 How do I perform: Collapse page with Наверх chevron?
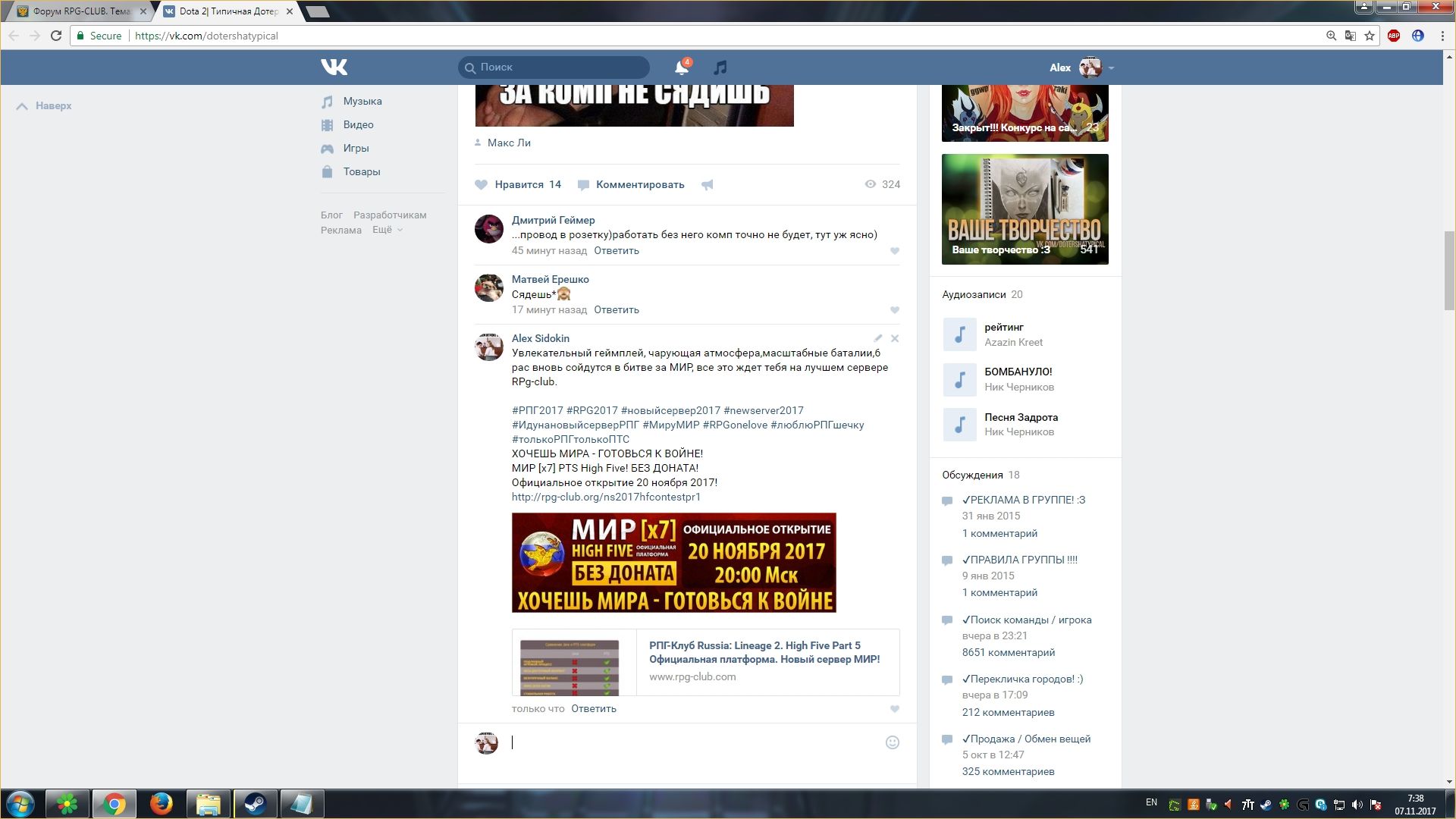(x=23, y=106)
